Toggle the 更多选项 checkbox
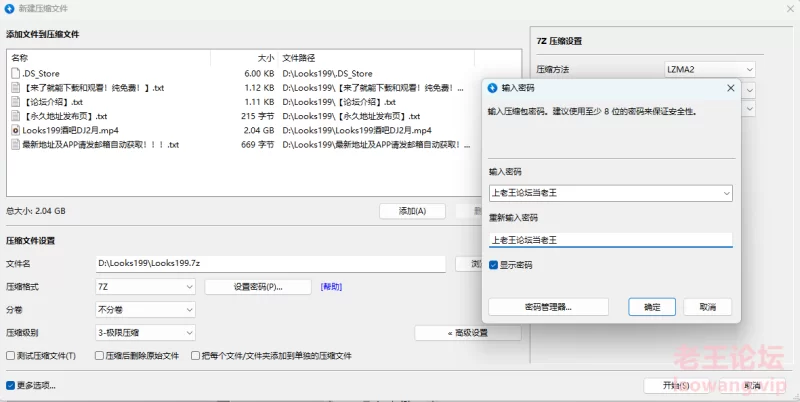 (11, 385)
